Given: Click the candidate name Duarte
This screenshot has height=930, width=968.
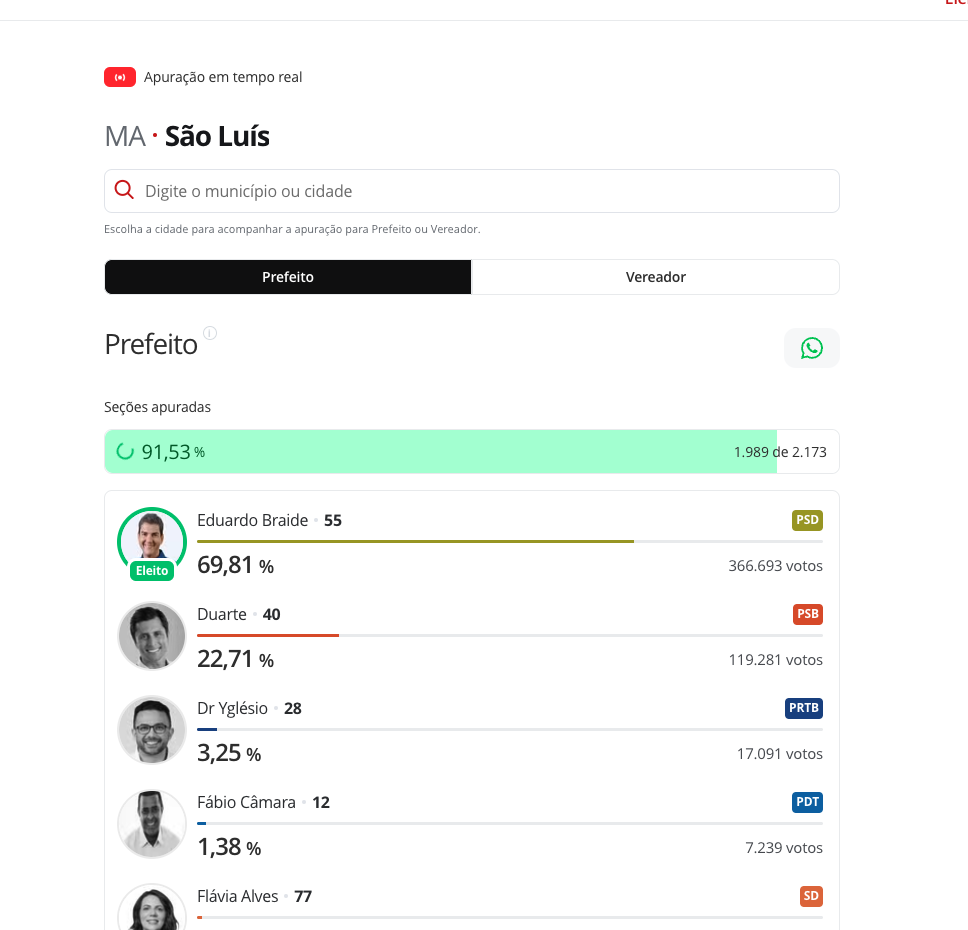Looking at the screenshot, I should coord(222,614).
